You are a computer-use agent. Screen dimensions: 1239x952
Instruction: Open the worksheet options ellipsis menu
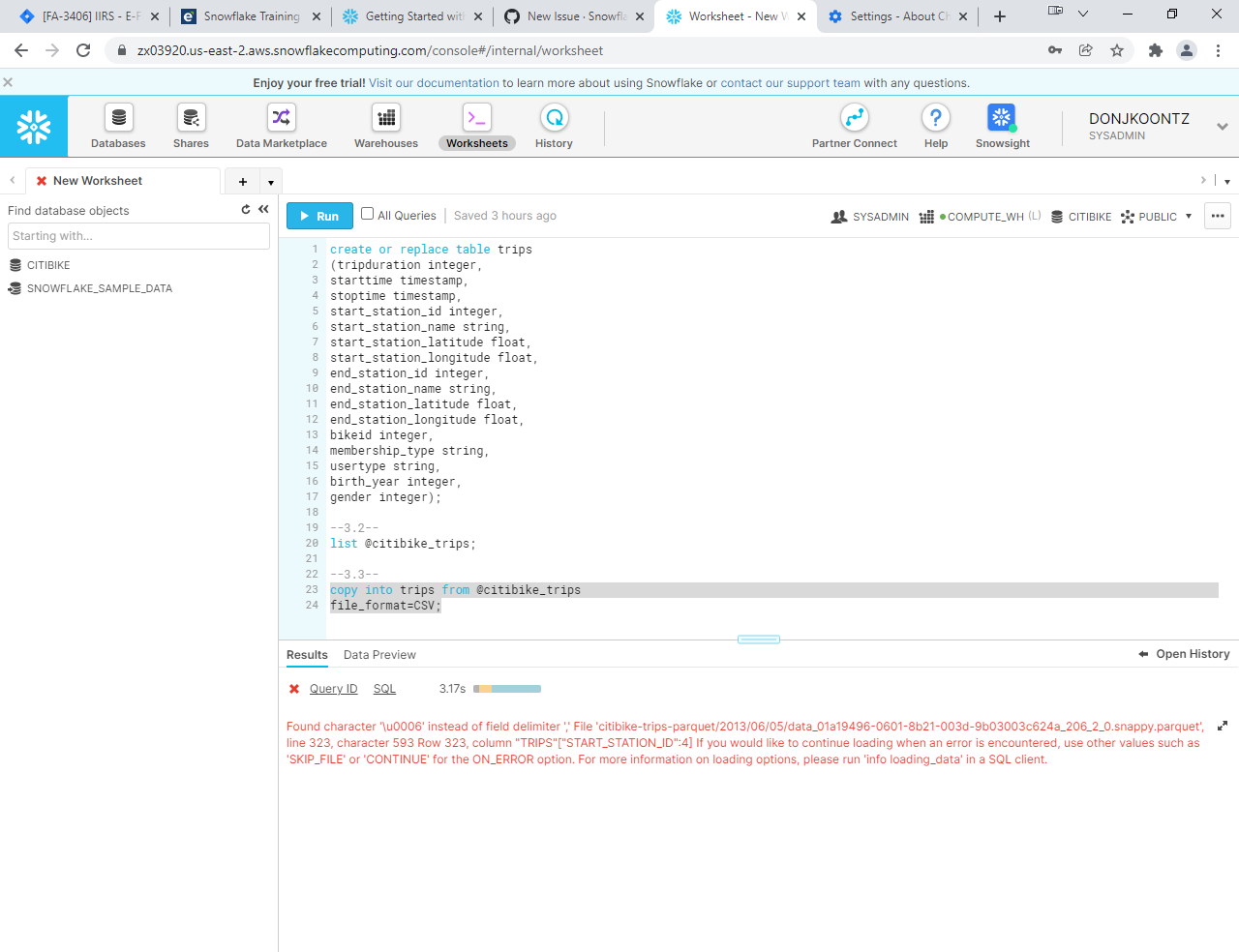1217,216
